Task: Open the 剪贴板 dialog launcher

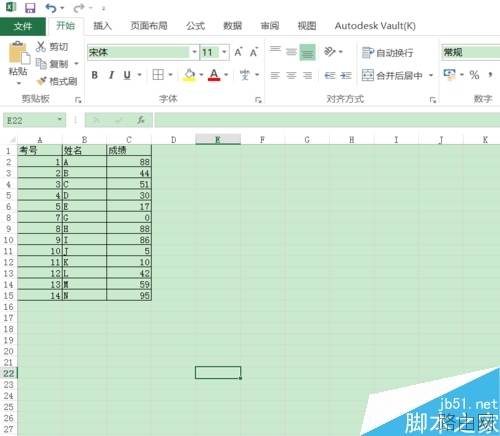Action: [78, 99]
